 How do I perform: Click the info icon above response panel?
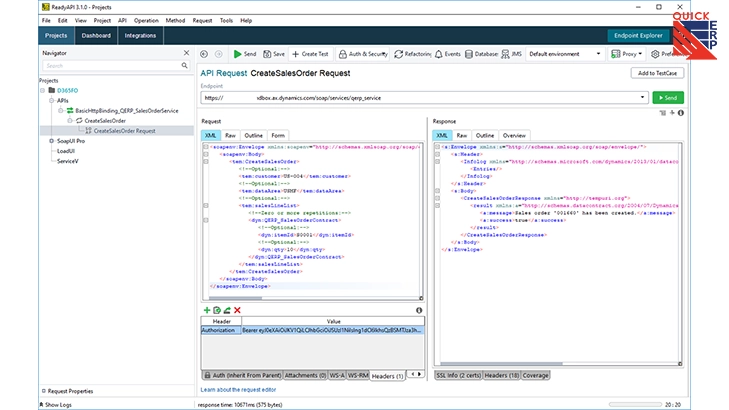681,113
